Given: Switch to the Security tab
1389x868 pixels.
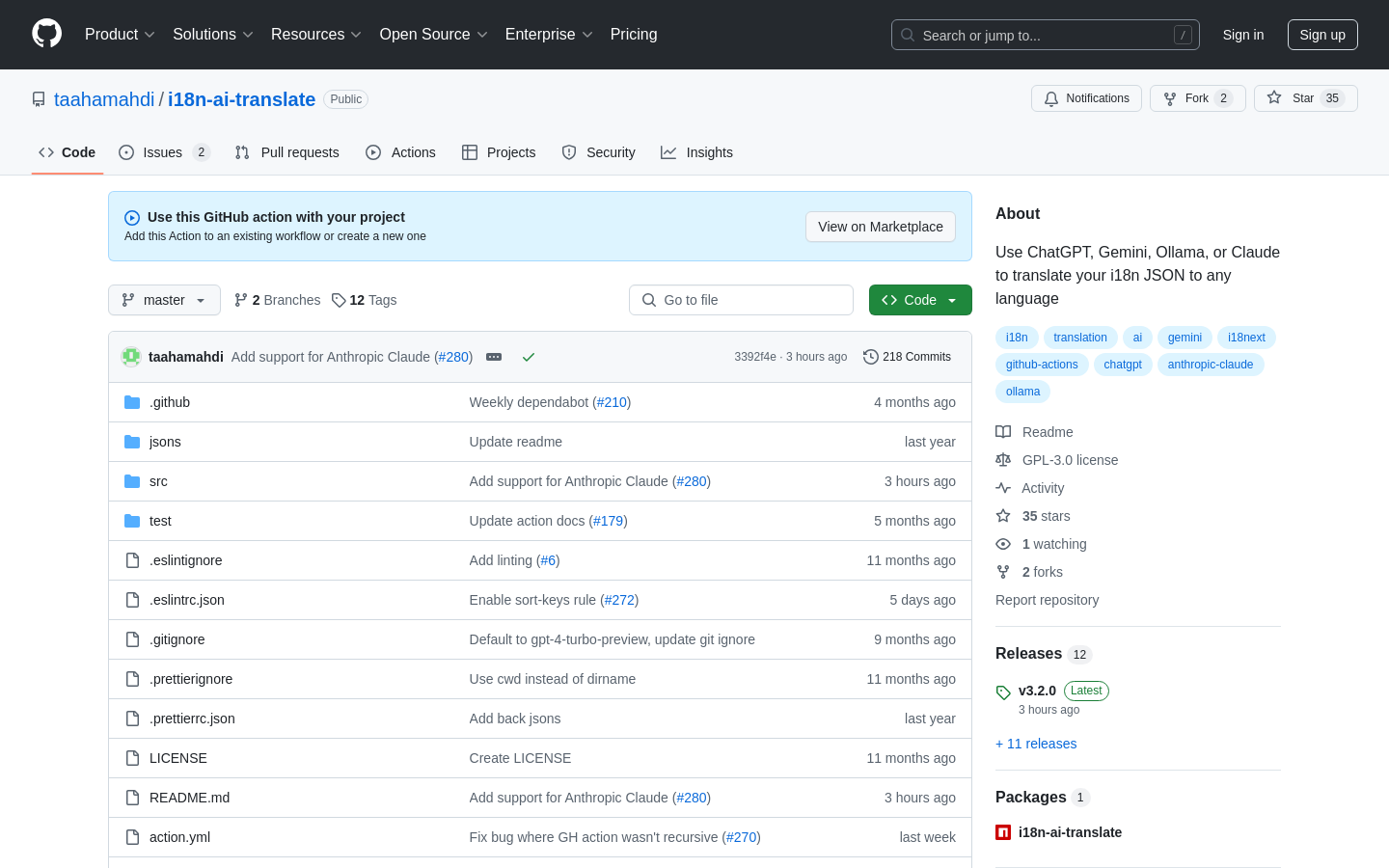Looking at the screenshot, I should (x=598, y=152).
